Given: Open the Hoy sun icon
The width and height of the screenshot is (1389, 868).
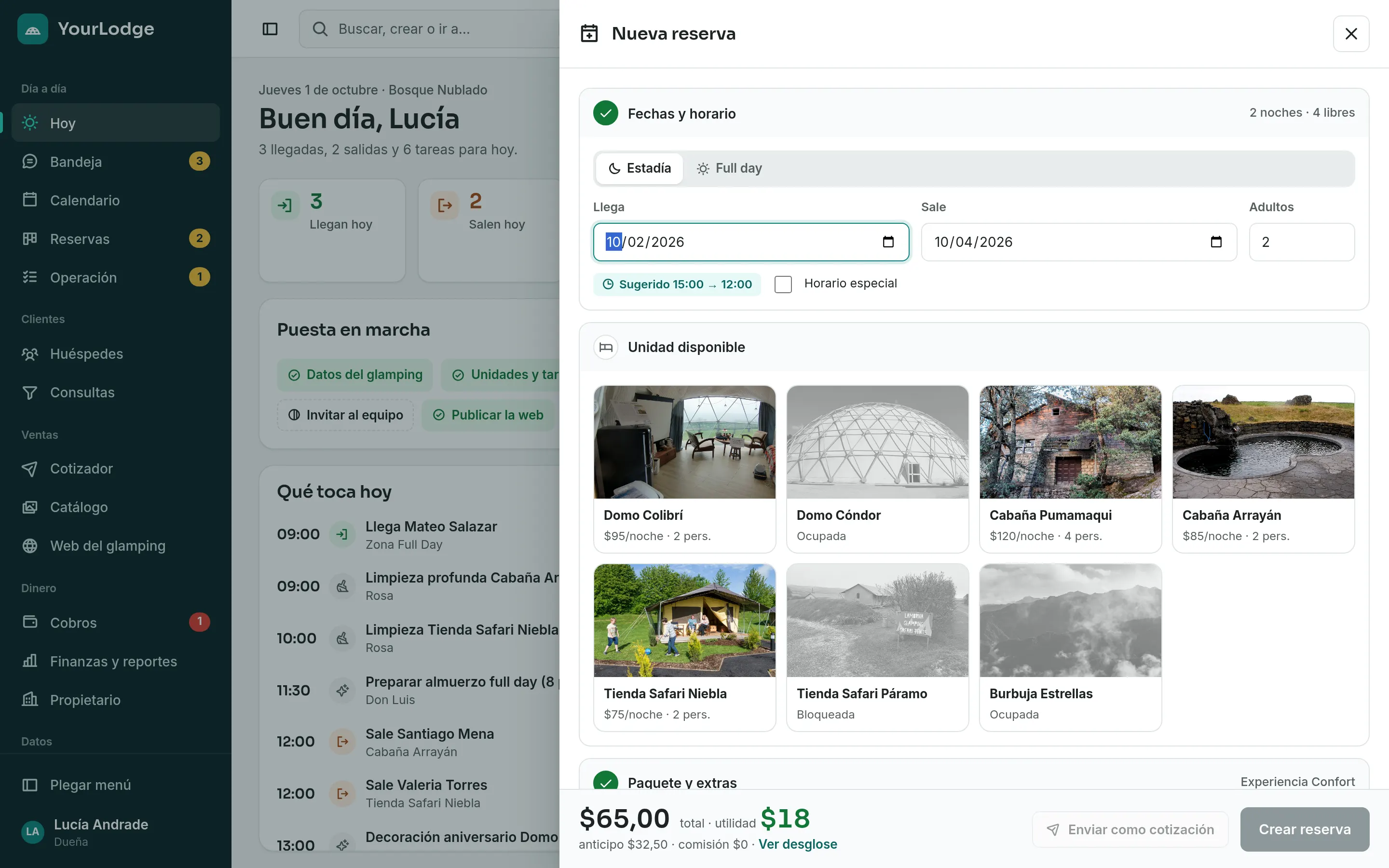Looking at the screenshot, I should point(30,123).
